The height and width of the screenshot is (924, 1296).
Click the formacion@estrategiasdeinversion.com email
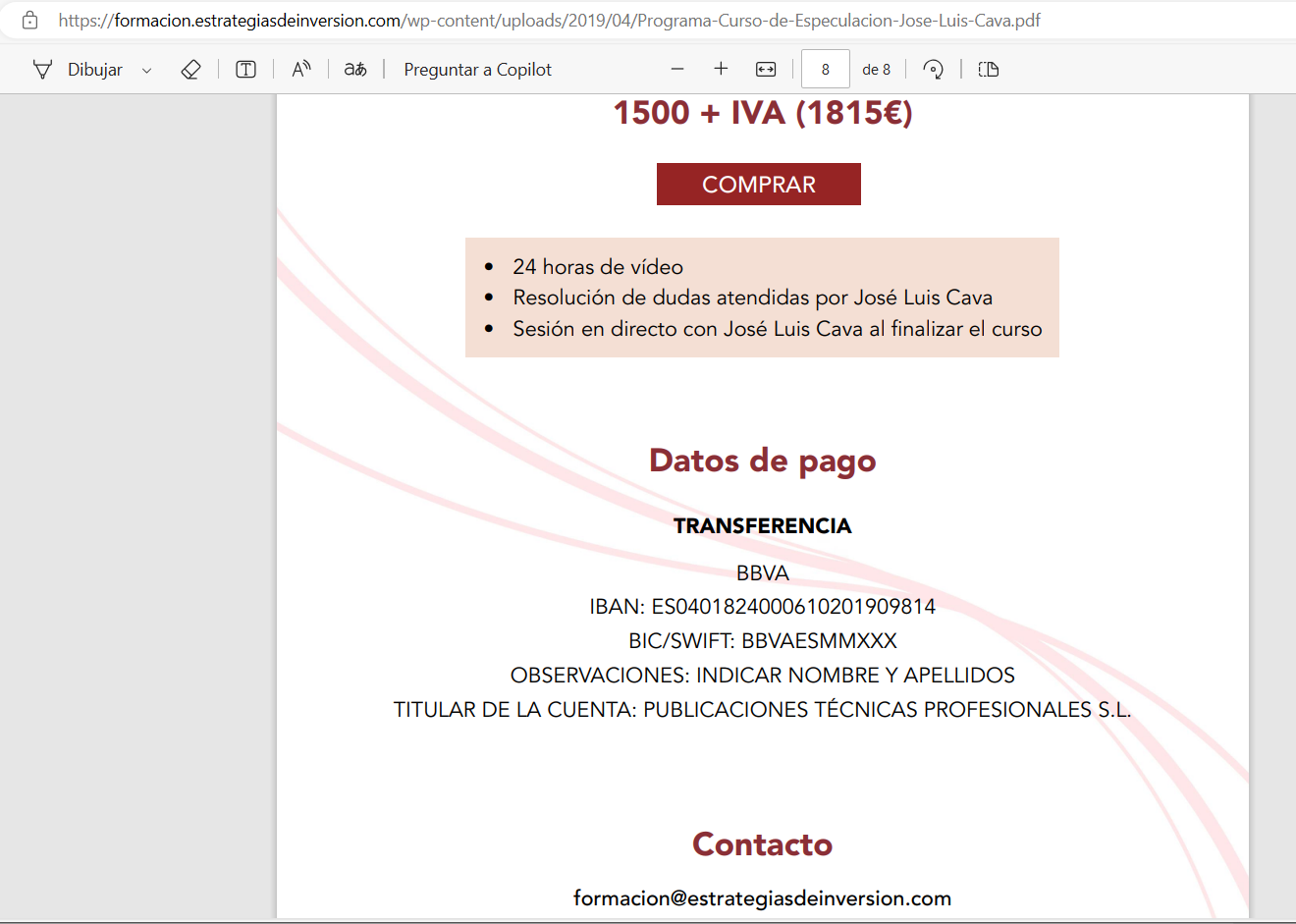(x=763, y=898)
